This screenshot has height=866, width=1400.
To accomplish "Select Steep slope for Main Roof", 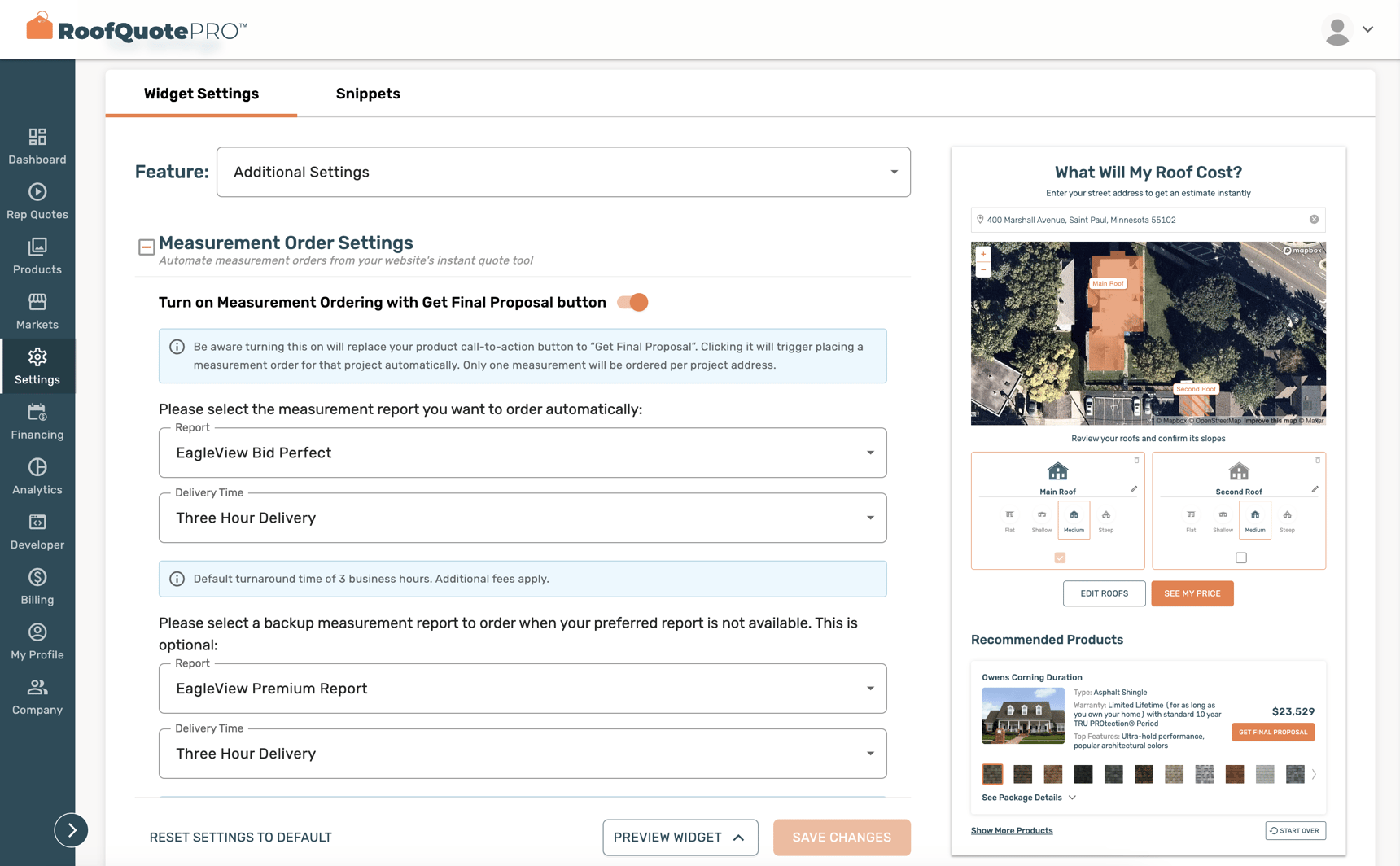I will [x=1106, y=521].
